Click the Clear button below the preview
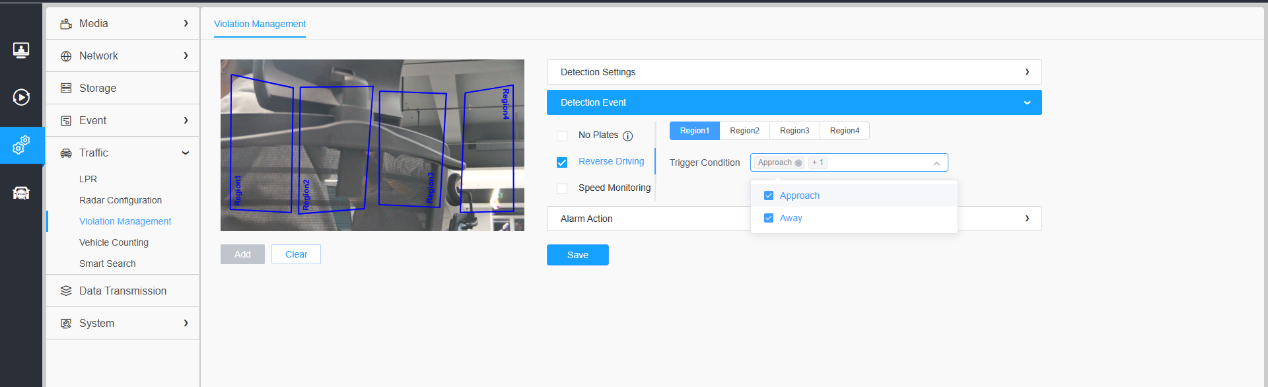Screen dimensions: 1268x387 click(x=296, y=254)
